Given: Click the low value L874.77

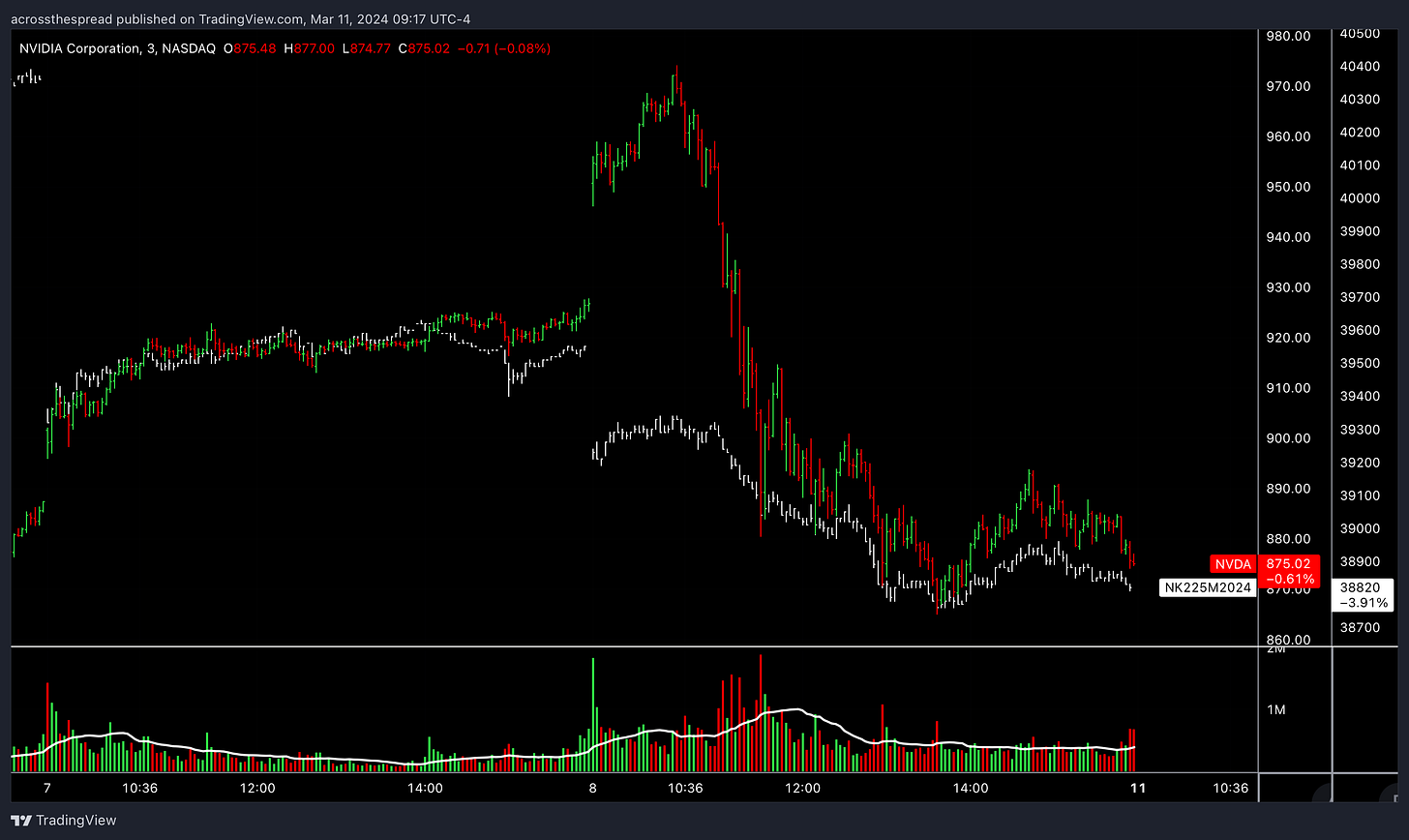Looking at the screenshot, I should (x=366, y=48).
